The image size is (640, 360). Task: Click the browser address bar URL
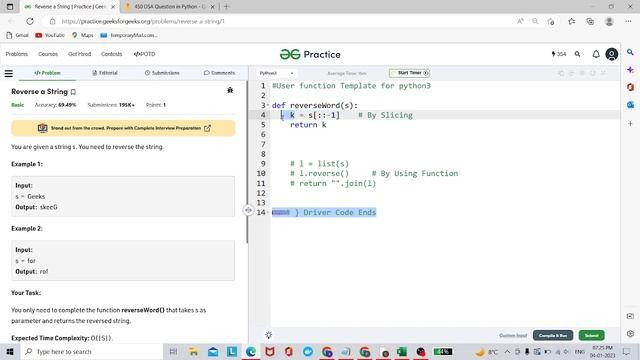pos(143,21)
